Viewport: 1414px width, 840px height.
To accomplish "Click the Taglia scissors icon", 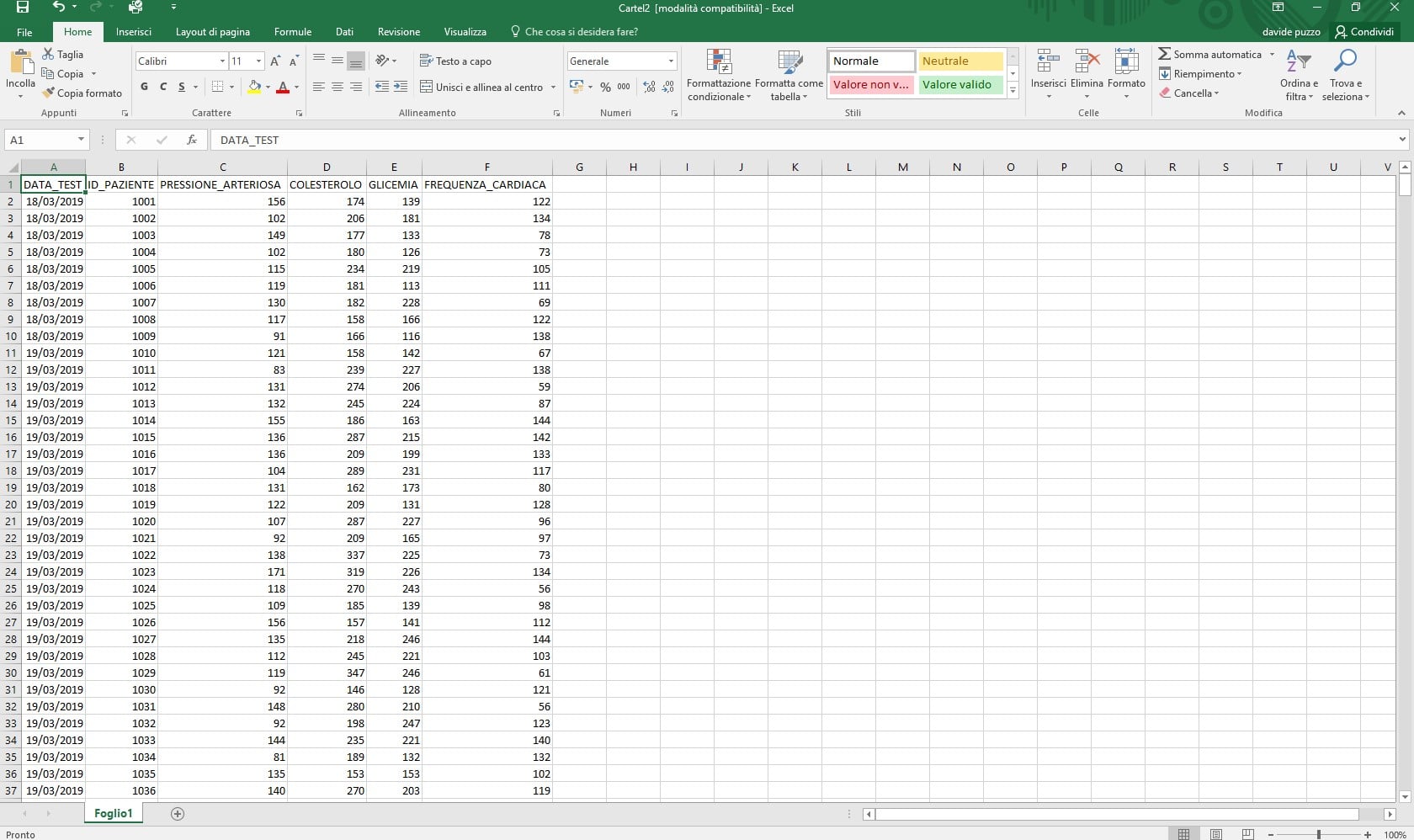I will (48, 54).
